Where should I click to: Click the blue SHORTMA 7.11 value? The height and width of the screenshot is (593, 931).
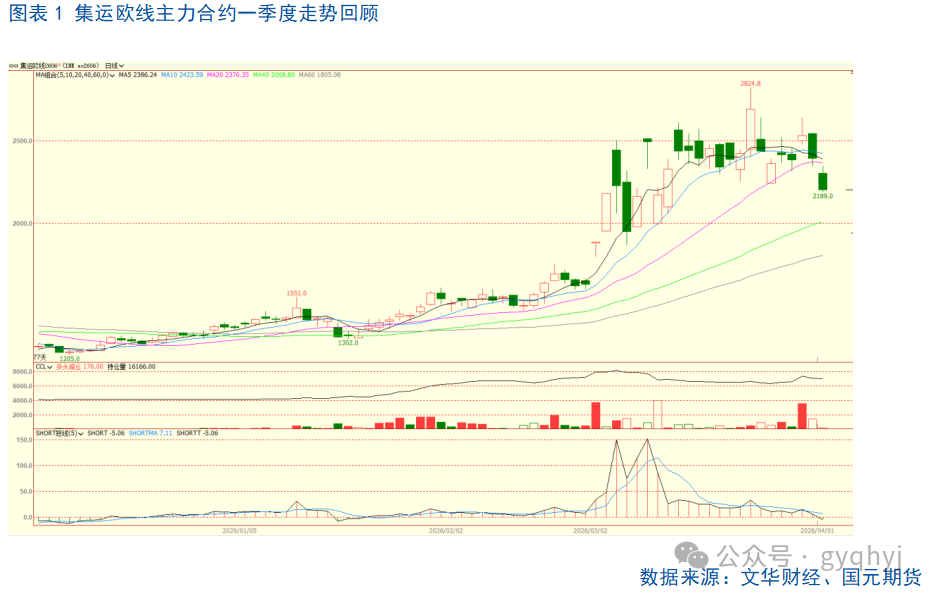click(150, 433)
